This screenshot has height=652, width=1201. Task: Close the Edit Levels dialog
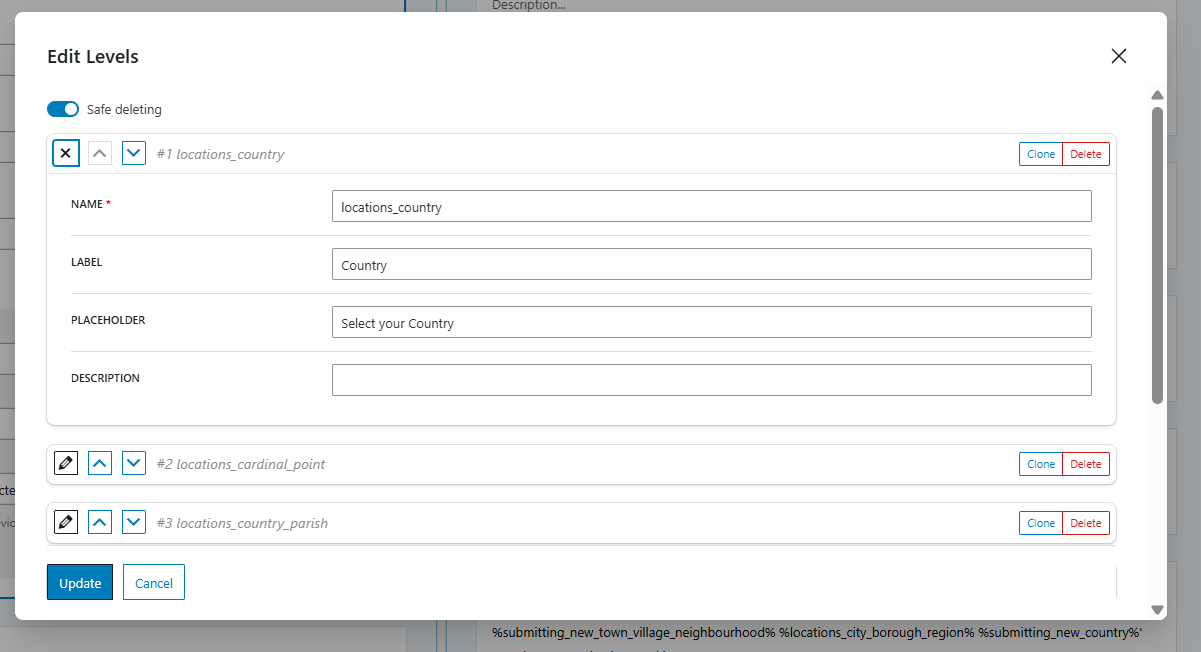point(1118,56)
